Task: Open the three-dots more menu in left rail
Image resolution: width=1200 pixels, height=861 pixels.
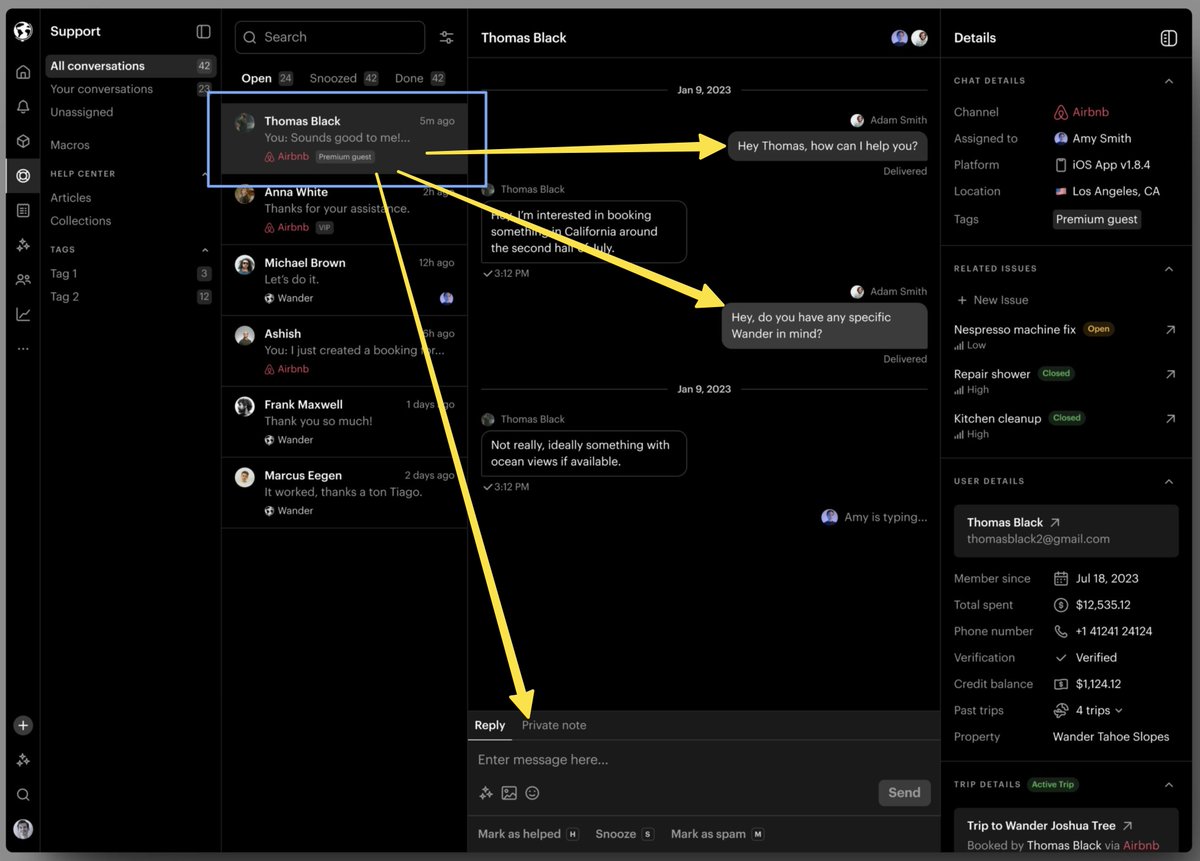Action: tap(23, 349)
